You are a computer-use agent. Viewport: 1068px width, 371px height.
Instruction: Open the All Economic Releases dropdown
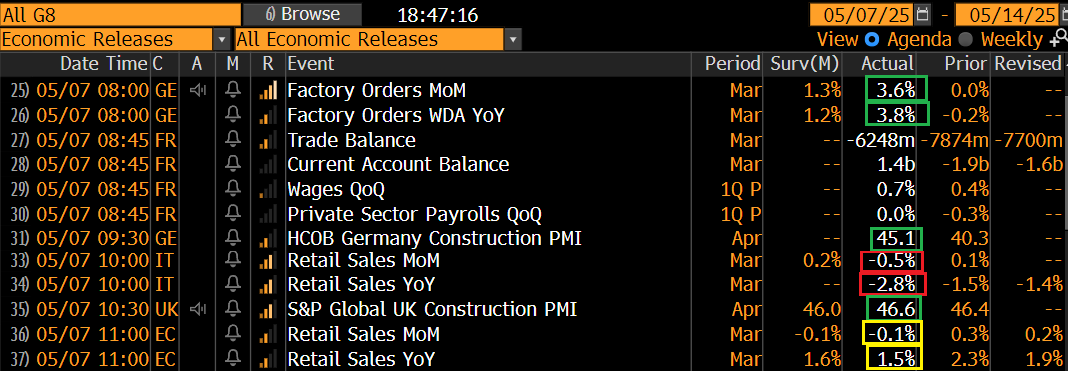pos(514,39)
